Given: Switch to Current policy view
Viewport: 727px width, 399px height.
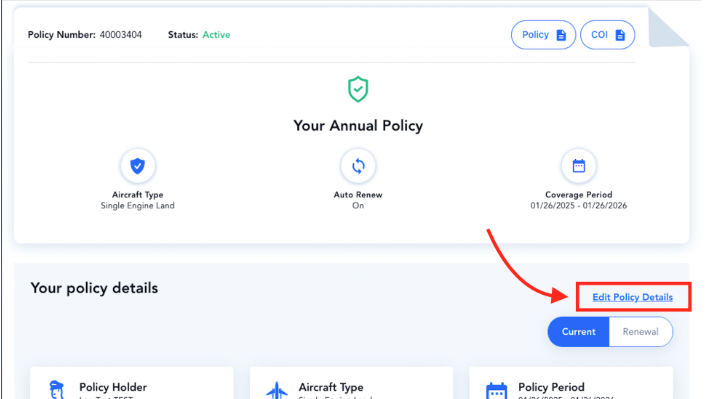Looking at the screenshot, I should [579, 332].
